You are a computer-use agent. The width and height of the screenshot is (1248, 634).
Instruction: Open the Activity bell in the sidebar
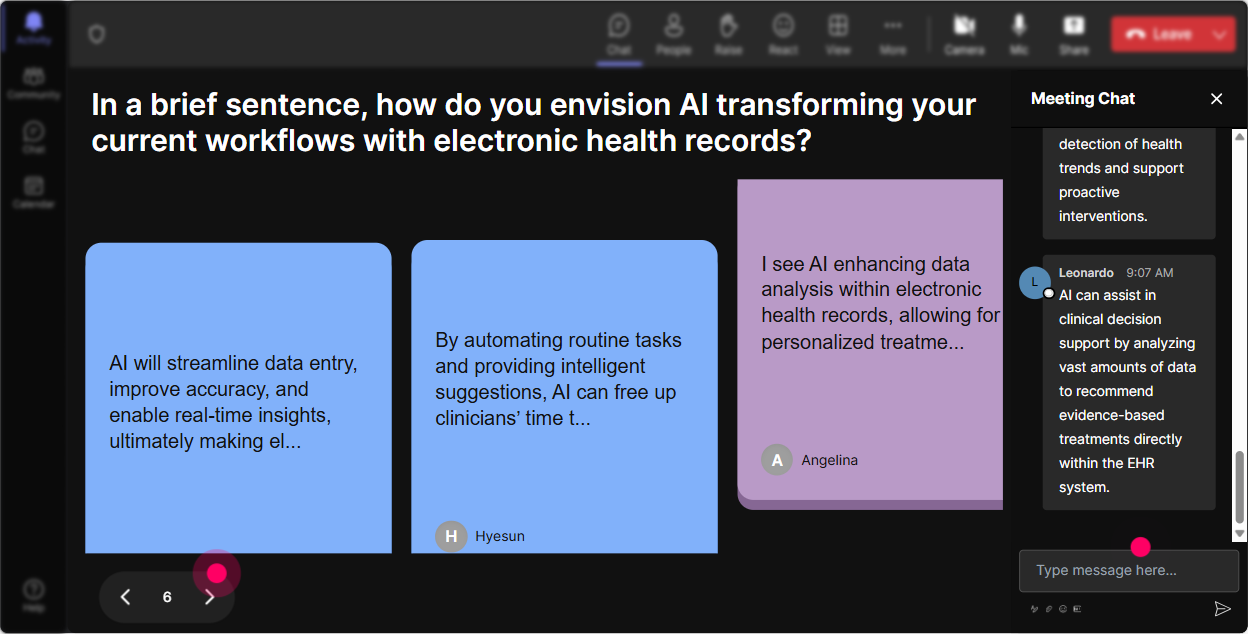click(x=34, y=28)
